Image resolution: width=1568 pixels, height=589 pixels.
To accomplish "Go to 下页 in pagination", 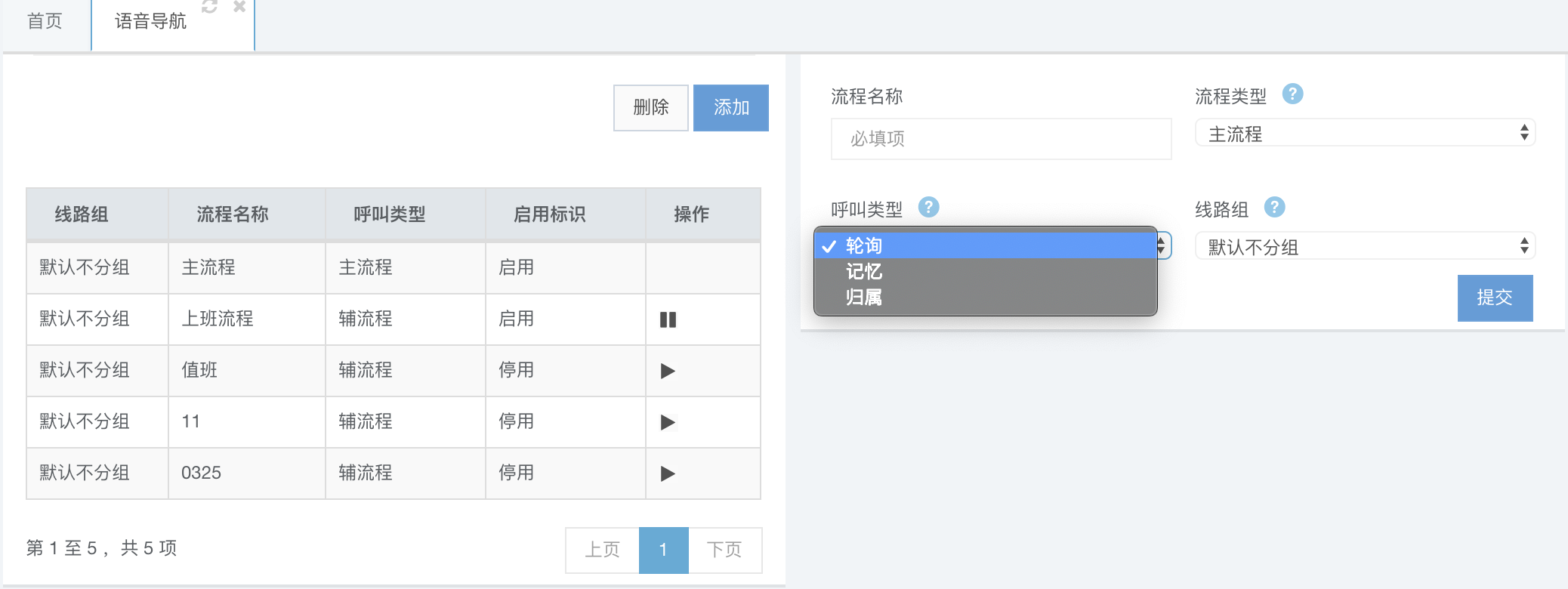I will coord(724,550).
